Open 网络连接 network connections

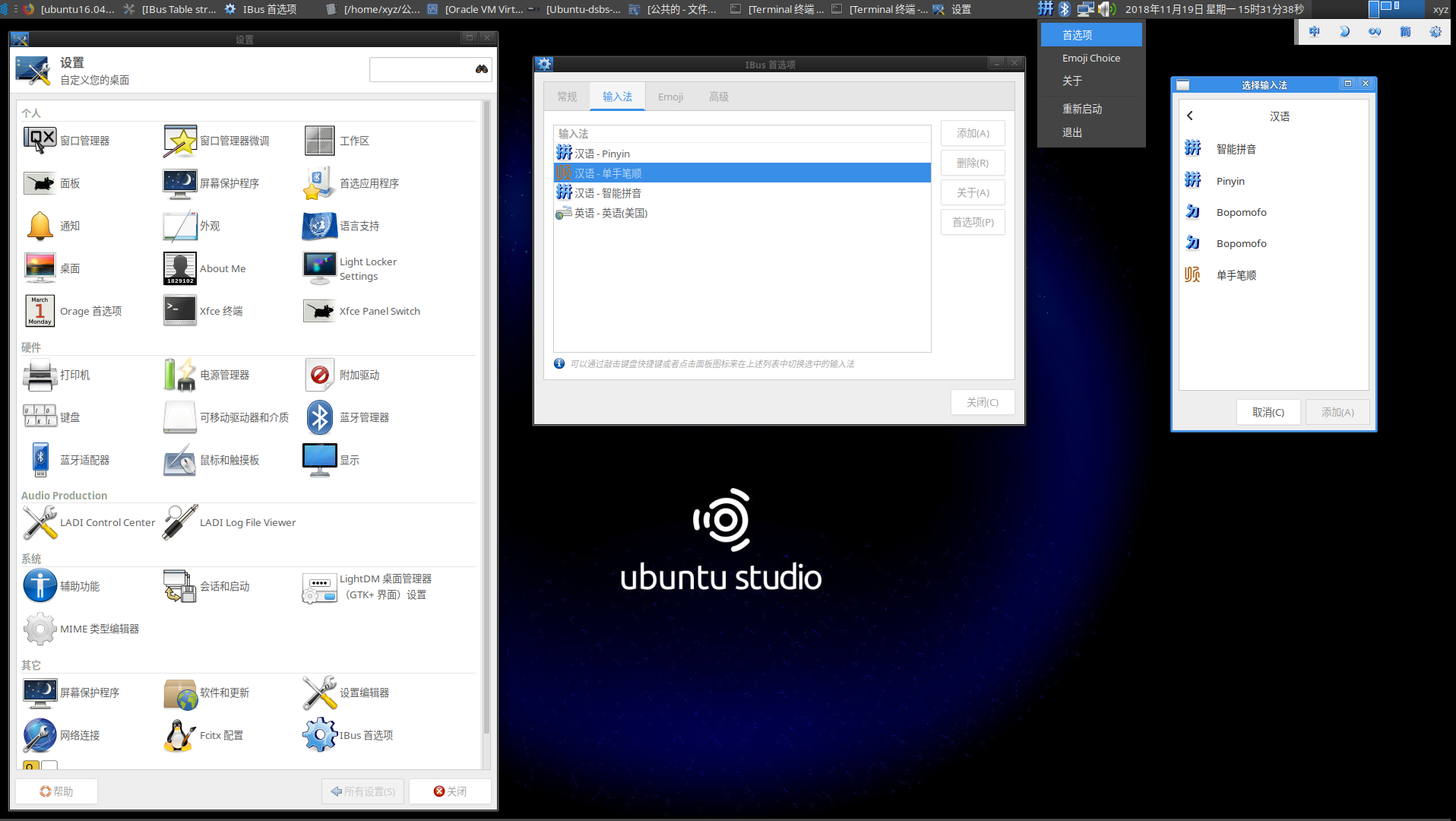click(62, 735)
